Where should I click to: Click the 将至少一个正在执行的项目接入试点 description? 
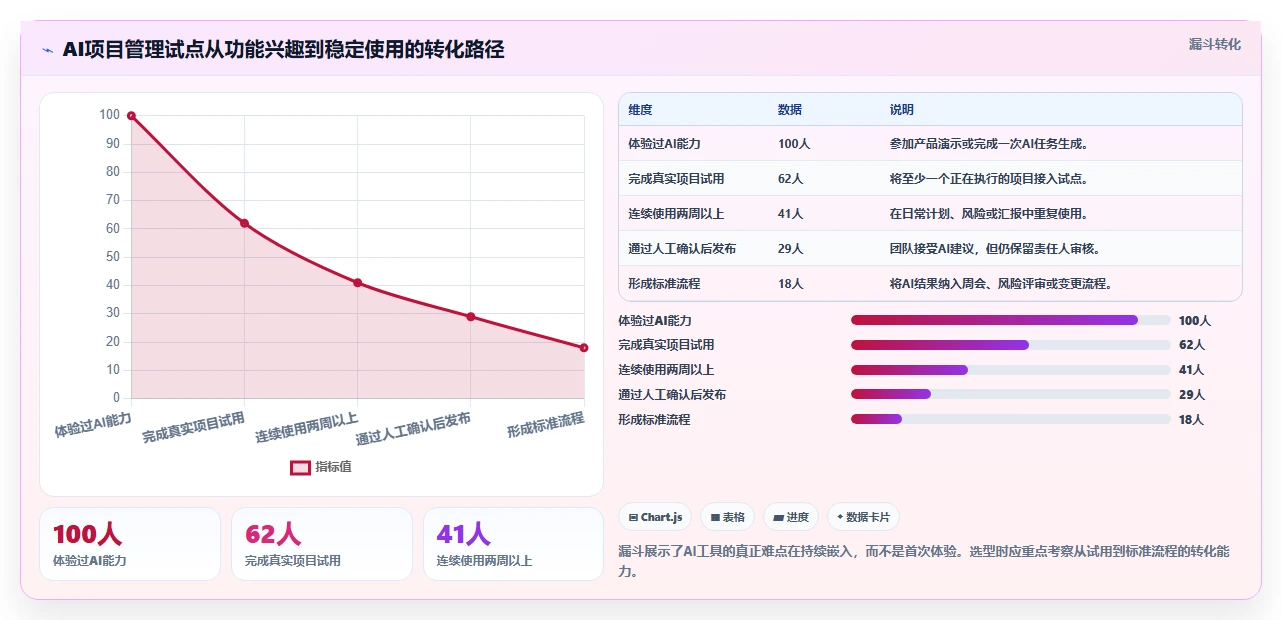tap(1061, 179)
